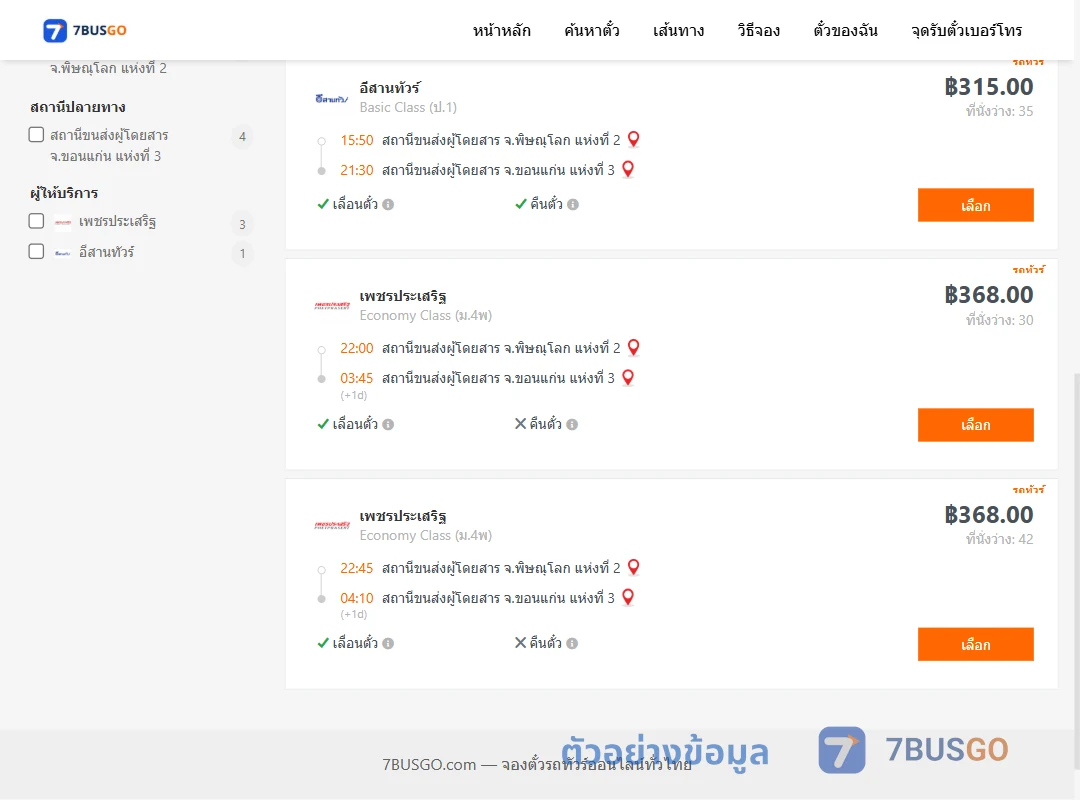Image resolution: width=1080 pixels, height=800 pixels.
Task: Click the 04:10 arrival time
Action: 357,598
